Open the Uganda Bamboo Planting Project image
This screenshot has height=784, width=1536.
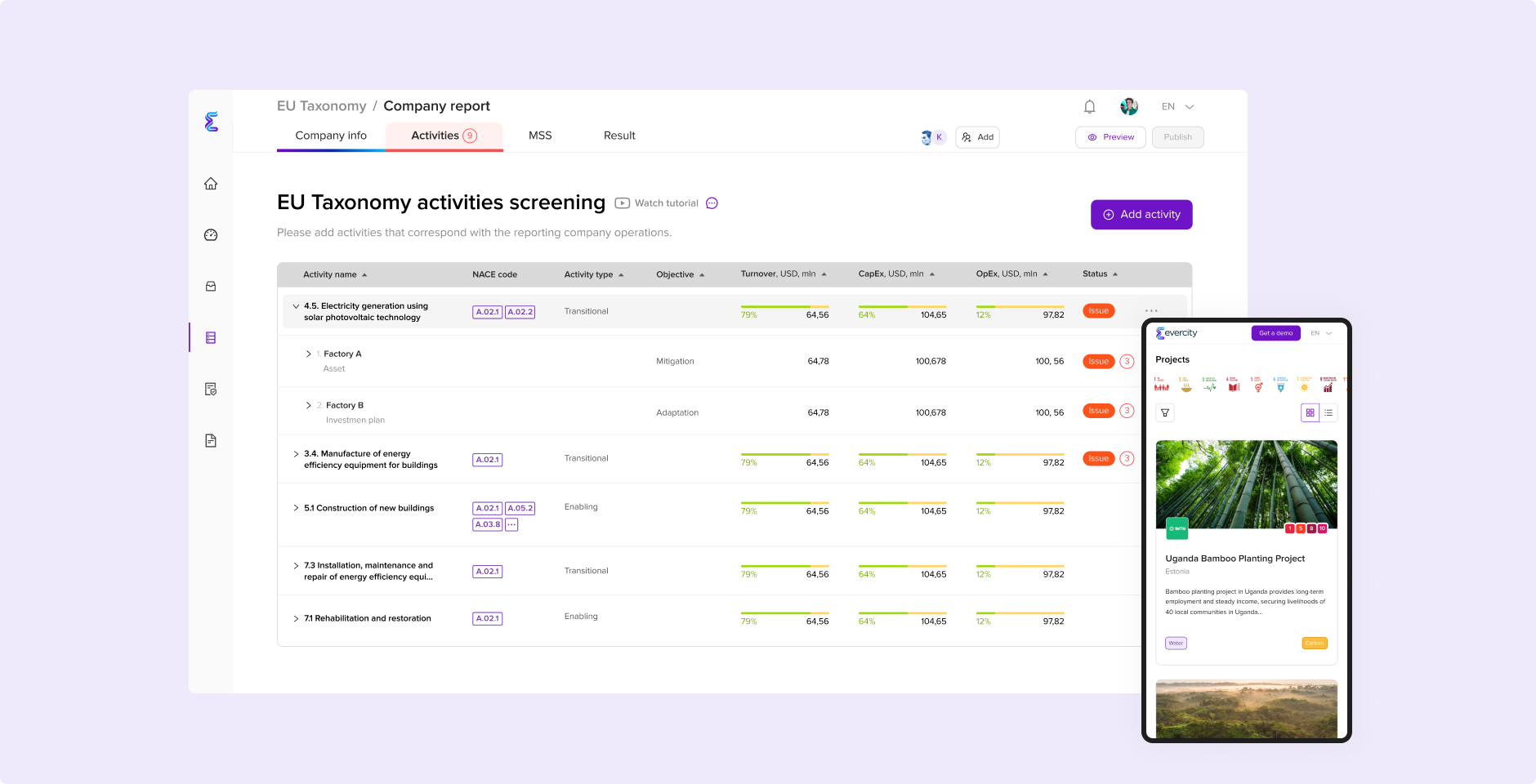coord(1246,485)
